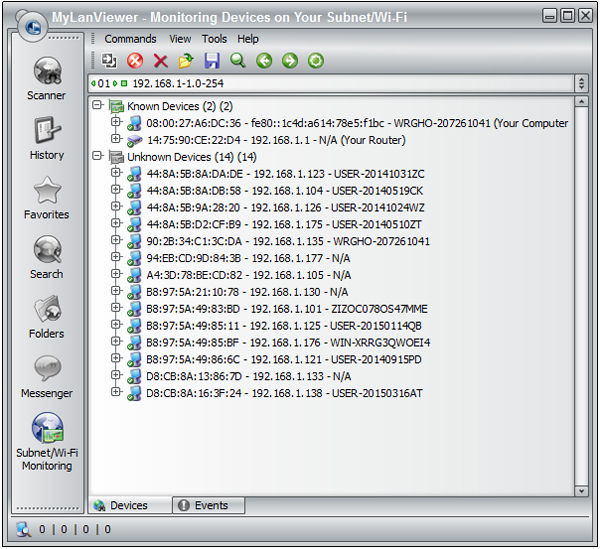The width and height of the screenshot is (600, 549).
Task: Collapse the Unknown Devices group
Action: (98, 155)
